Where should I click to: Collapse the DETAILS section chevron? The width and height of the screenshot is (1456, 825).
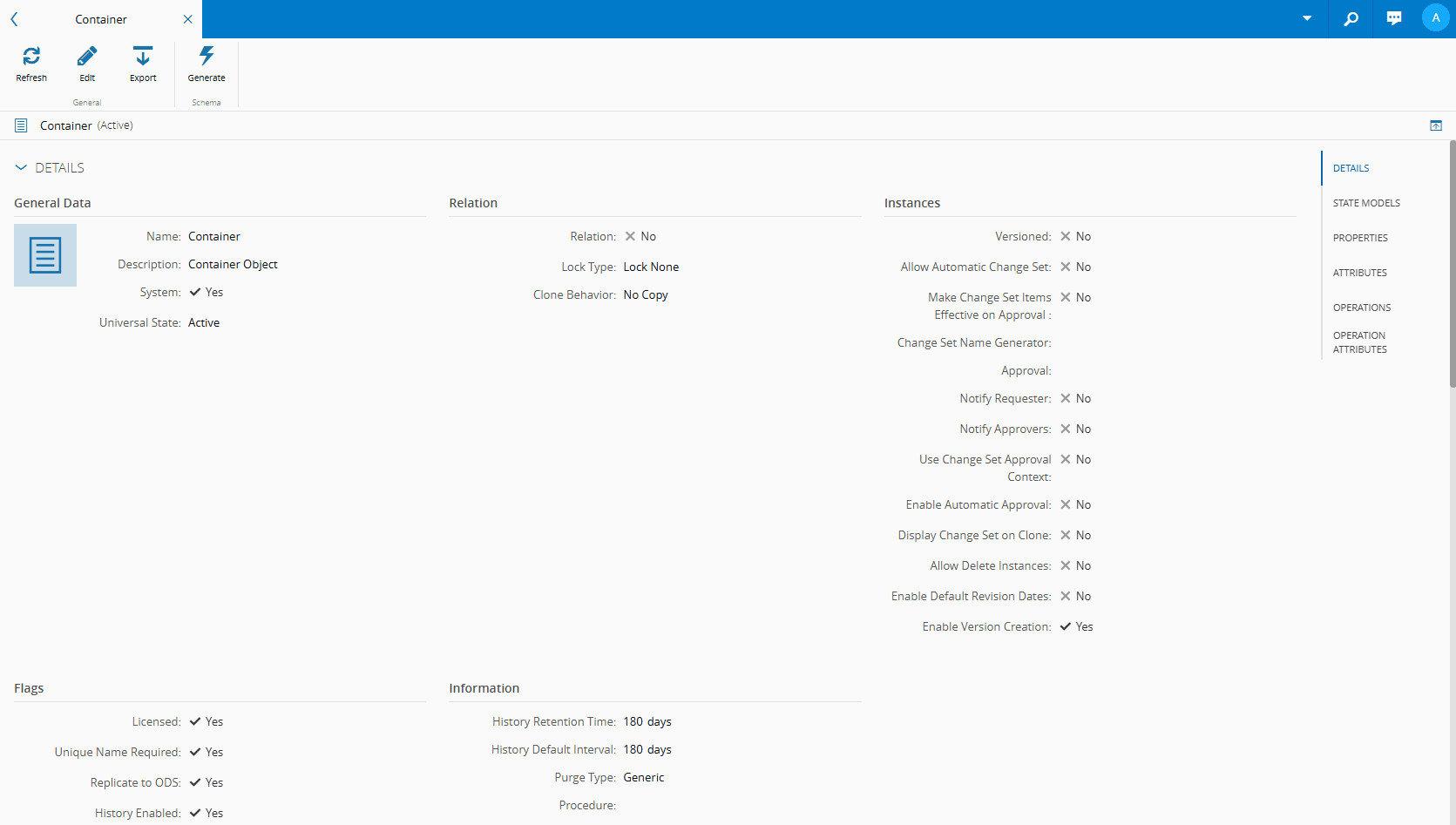click(x=21, y=167)
